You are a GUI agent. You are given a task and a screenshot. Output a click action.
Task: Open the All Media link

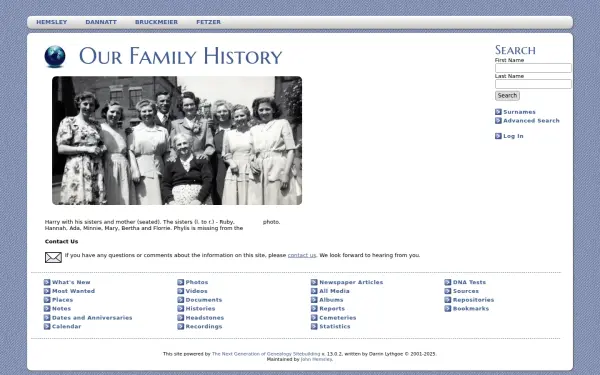(334, 291)
